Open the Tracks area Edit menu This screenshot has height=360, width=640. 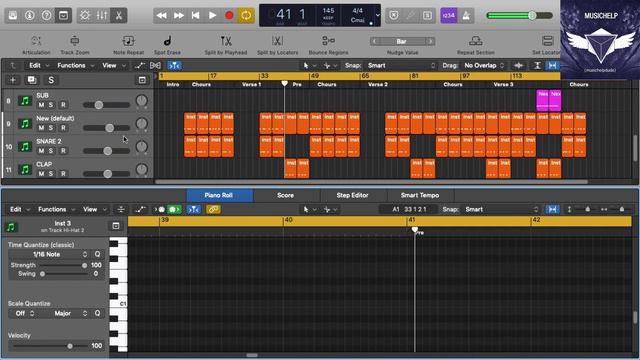pyautogui.click(x=39, y=65)
